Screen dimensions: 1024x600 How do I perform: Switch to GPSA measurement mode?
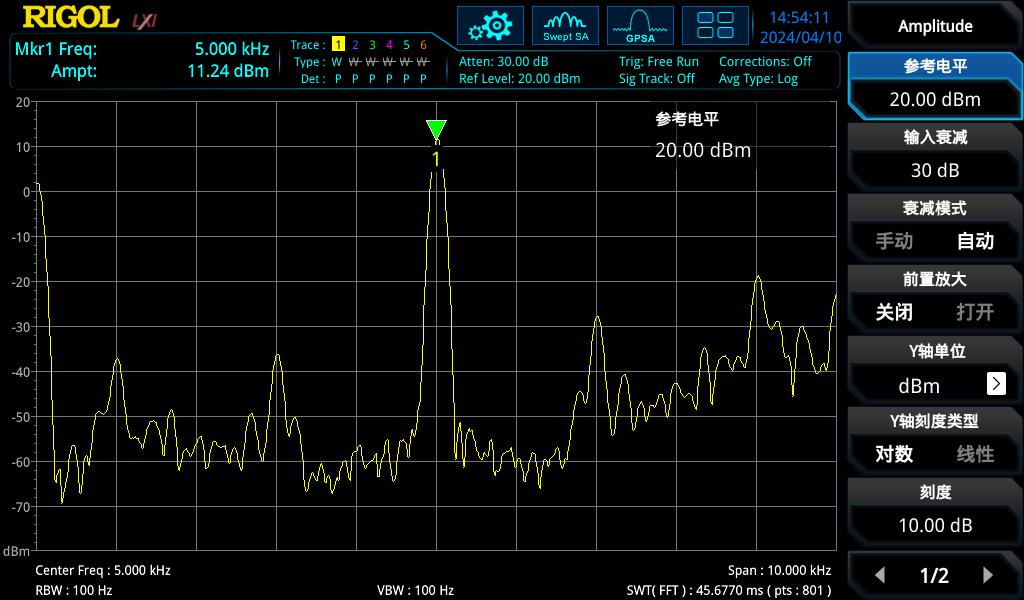[x=640, y=25]
